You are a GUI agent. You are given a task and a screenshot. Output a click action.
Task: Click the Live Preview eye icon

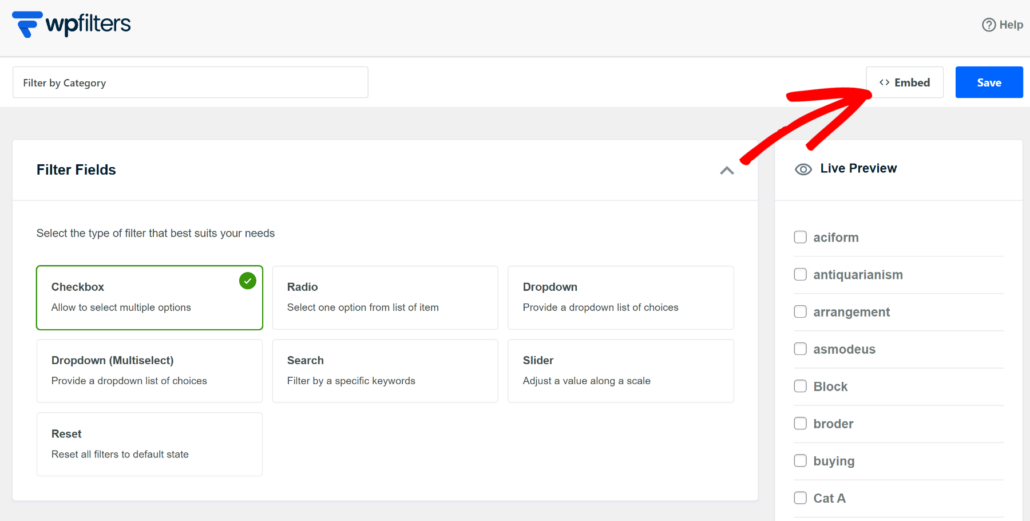(803, 169)
